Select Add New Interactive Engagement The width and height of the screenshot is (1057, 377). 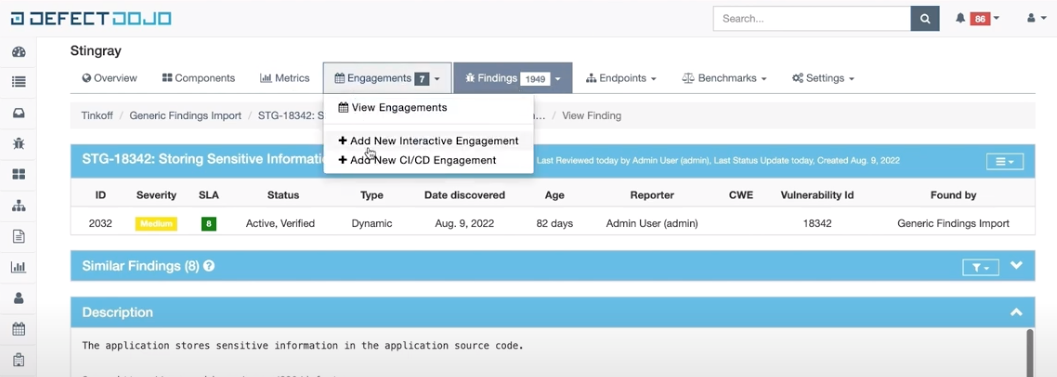428,141
